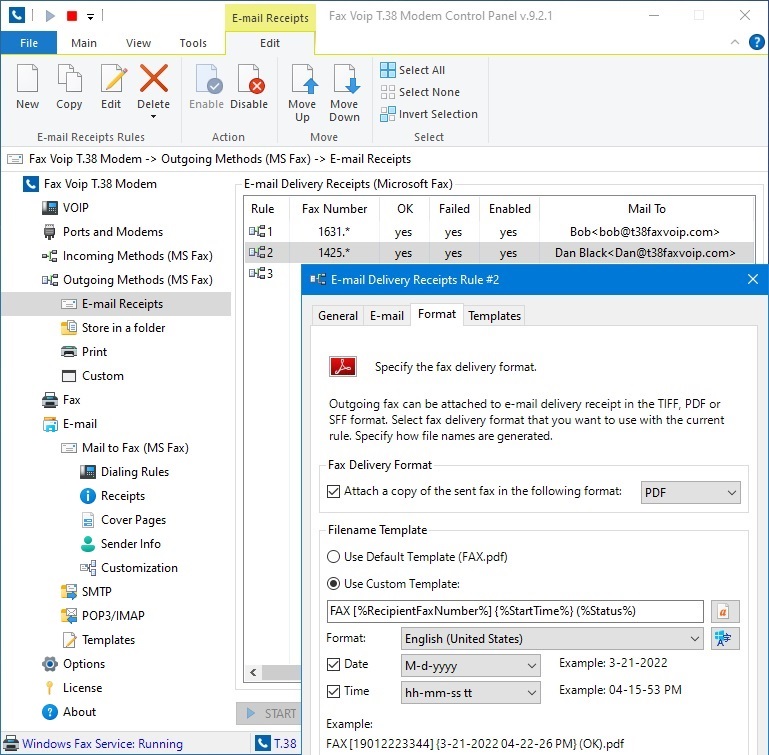Open the E-mail tab in rule dialog
The width and height of the screenshot is (769, 755).
pos(386,315)
